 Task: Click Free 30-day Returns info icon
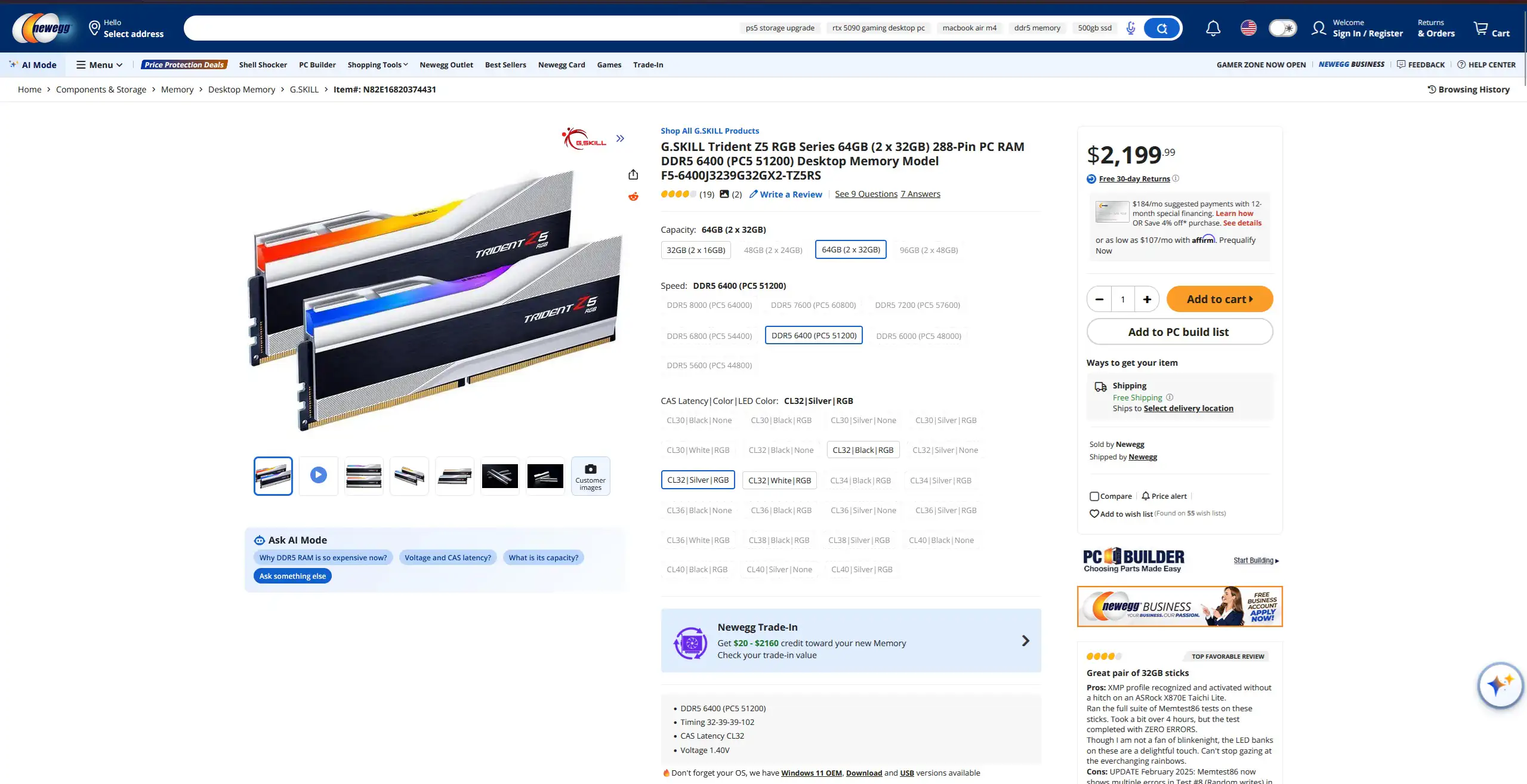(x=1176, y=178)
